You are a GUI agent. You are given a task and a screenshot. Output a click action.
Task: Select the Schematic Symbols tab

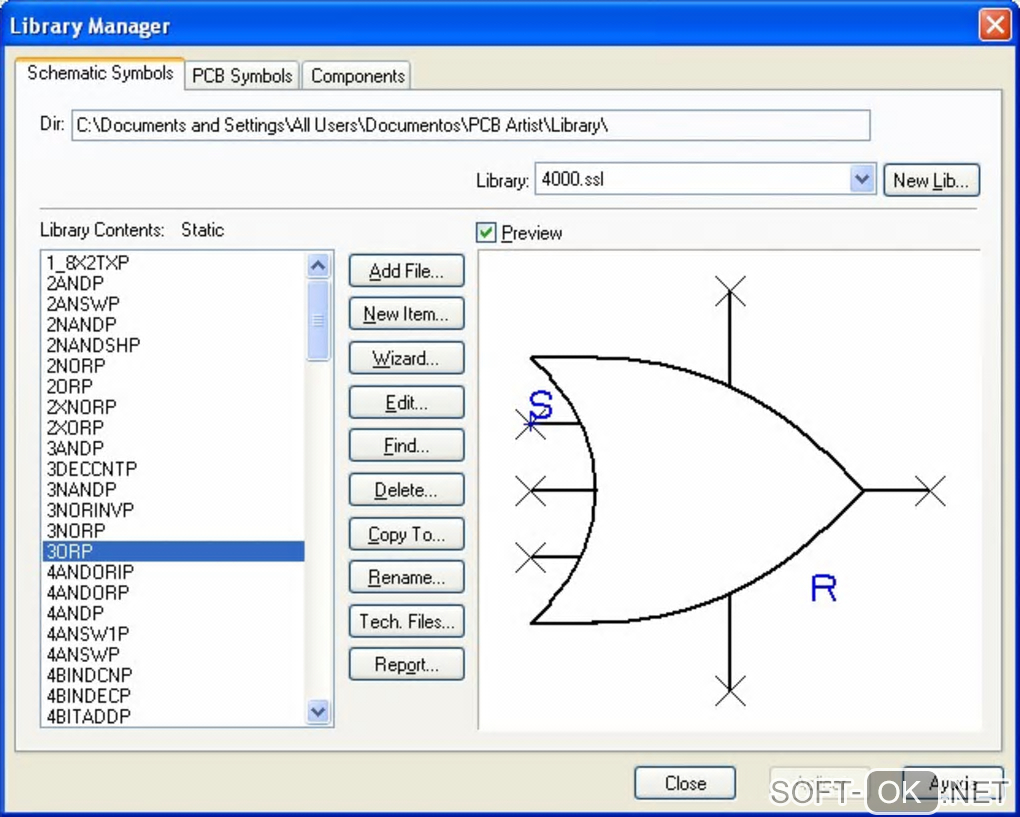[x=100, y=74]
